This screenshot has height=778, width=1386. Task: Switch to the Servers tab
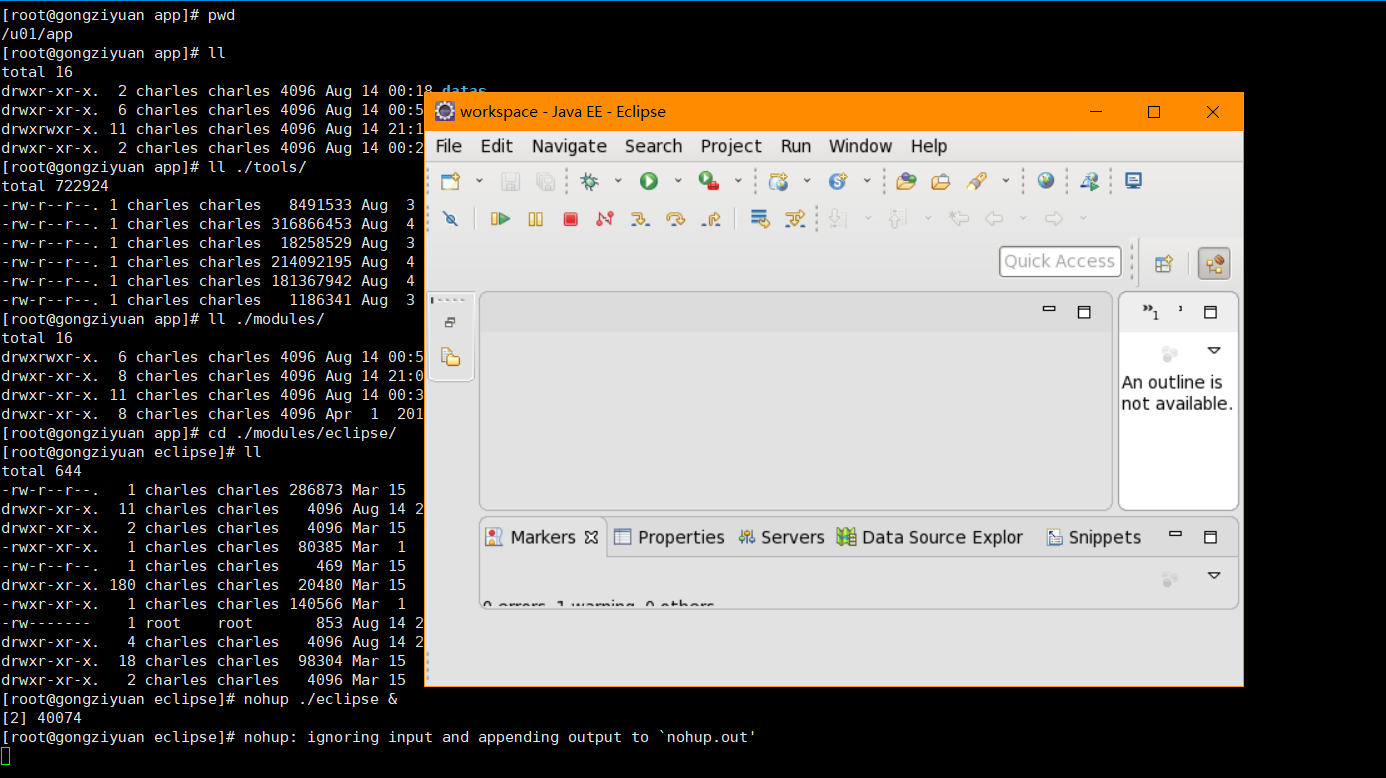[x=781, y=537]
